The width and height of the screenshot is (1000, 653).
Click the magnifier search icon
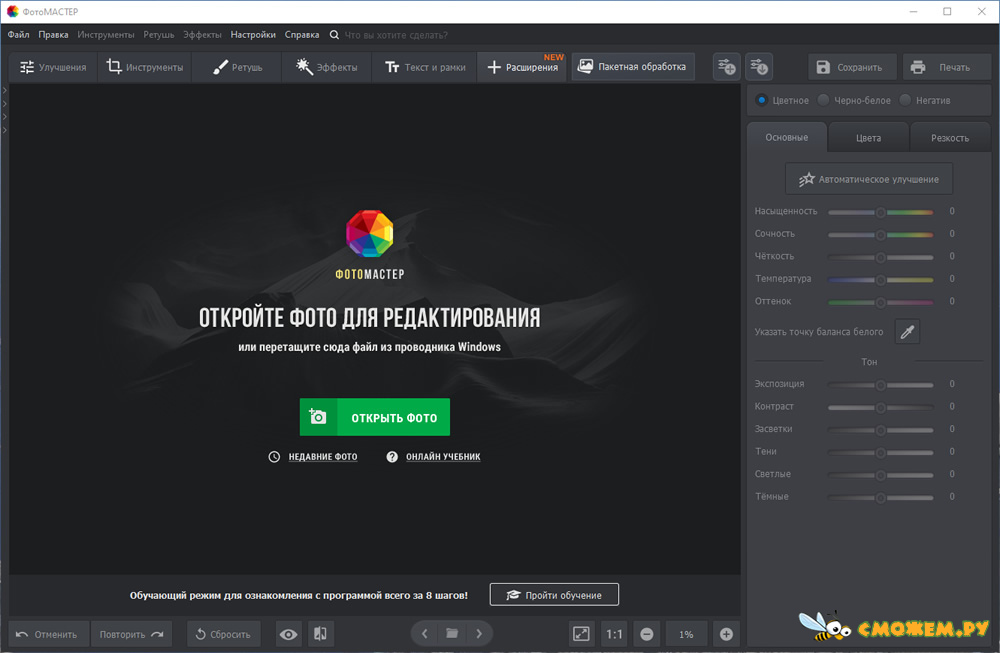click(334, 35)
